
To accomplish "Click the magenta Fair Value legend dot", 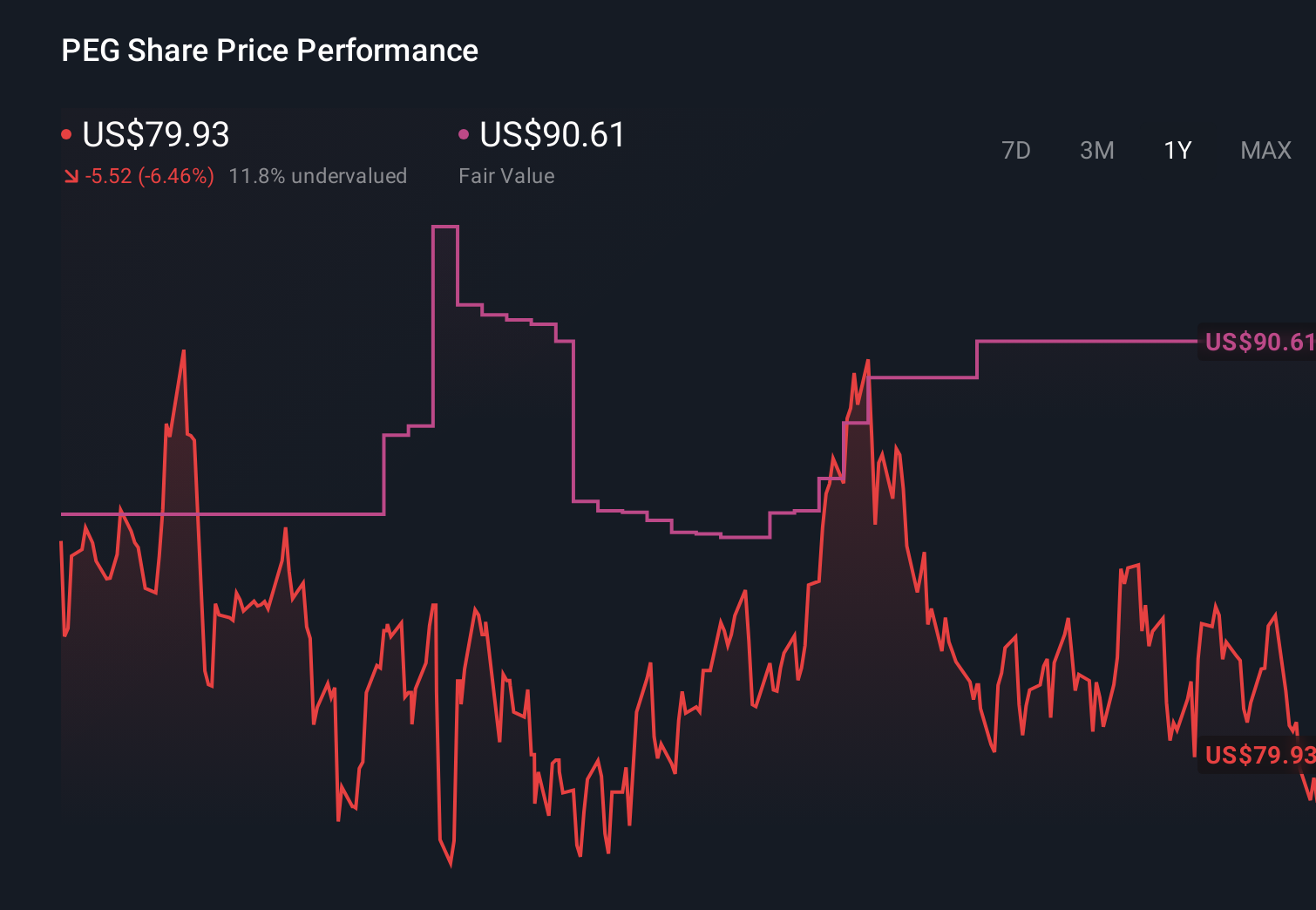I will (x=465, y=133).
